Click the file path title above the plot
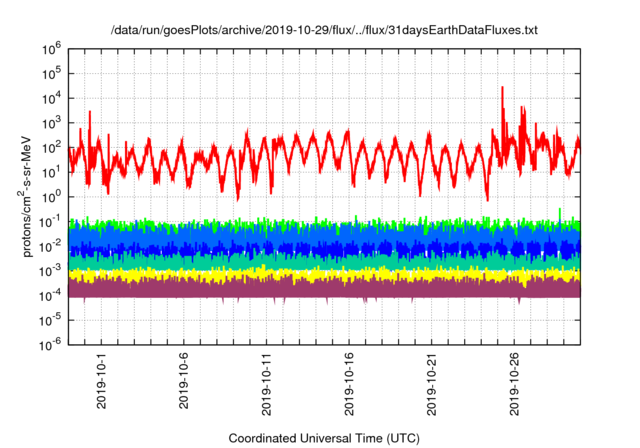Viewport: 640px width, 448px height. click(324, 30)
